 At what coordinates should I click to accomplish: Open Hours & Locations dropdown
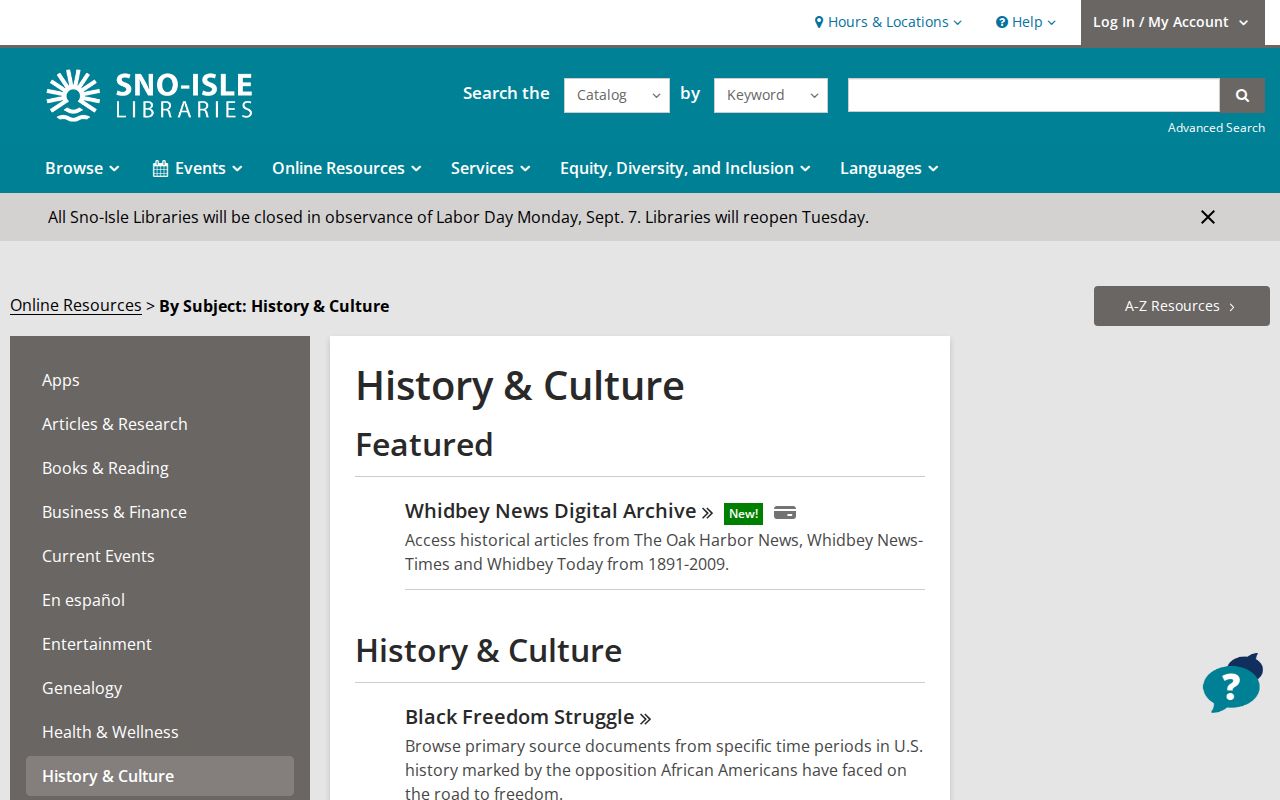coord(888,22)
